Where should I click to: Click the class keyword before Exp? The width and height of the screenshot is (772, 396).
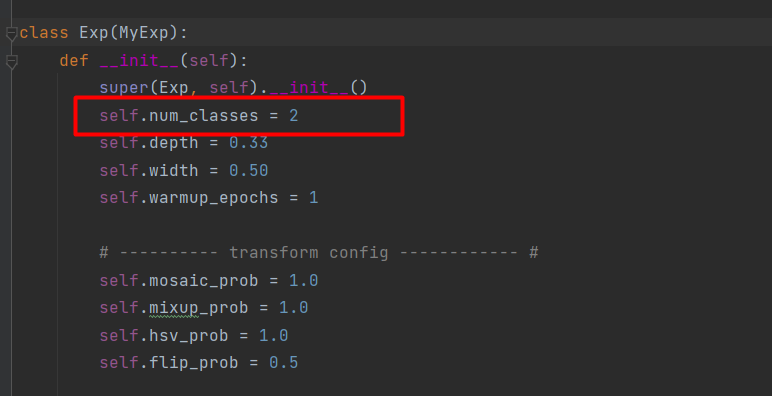(x=44, y=33)
